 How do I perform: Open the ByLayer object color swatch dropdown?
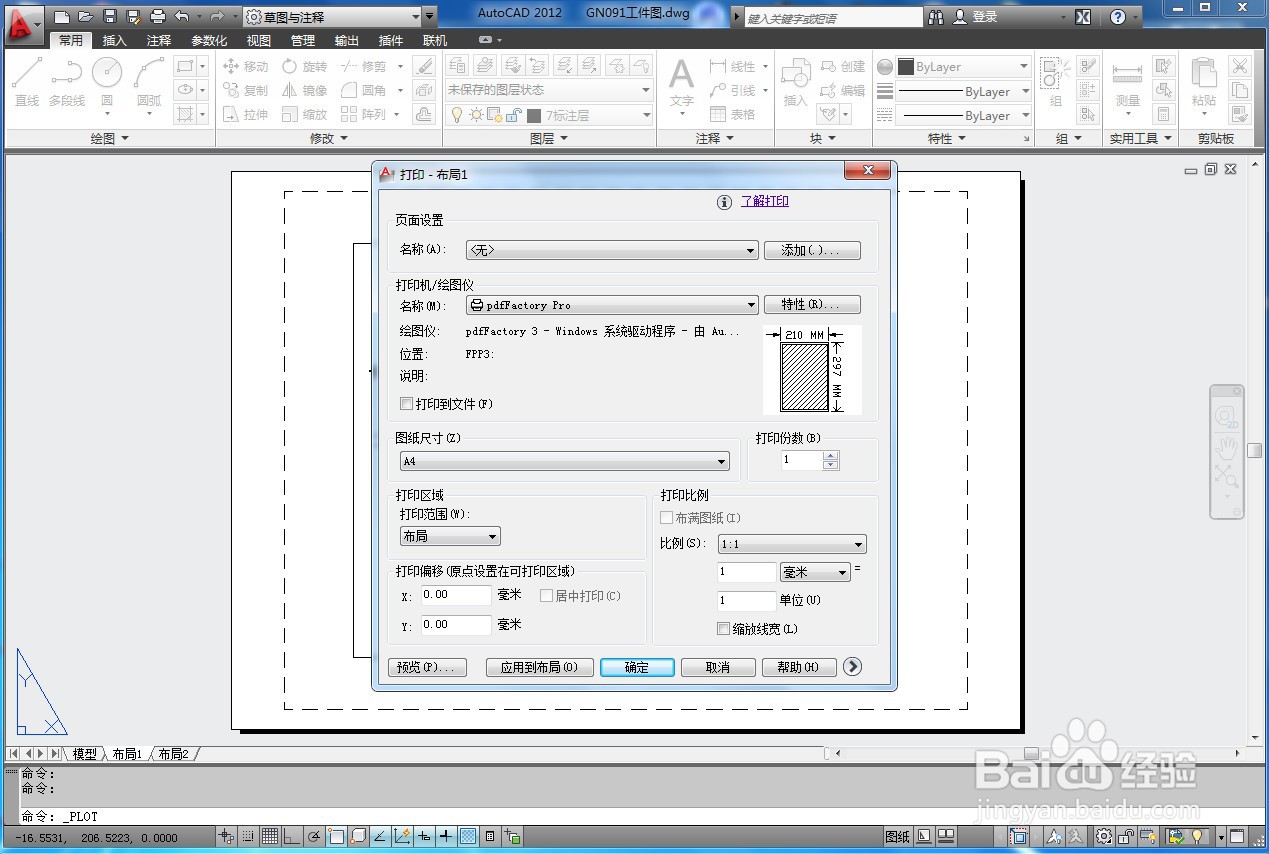point(963,66)
